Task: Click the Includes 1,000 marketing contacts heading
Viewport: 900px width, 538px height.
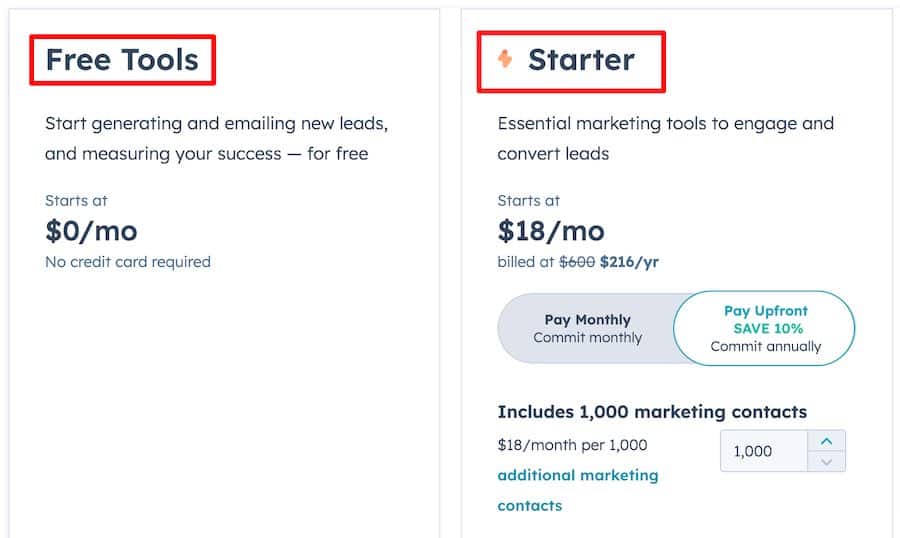Action: 652,412
